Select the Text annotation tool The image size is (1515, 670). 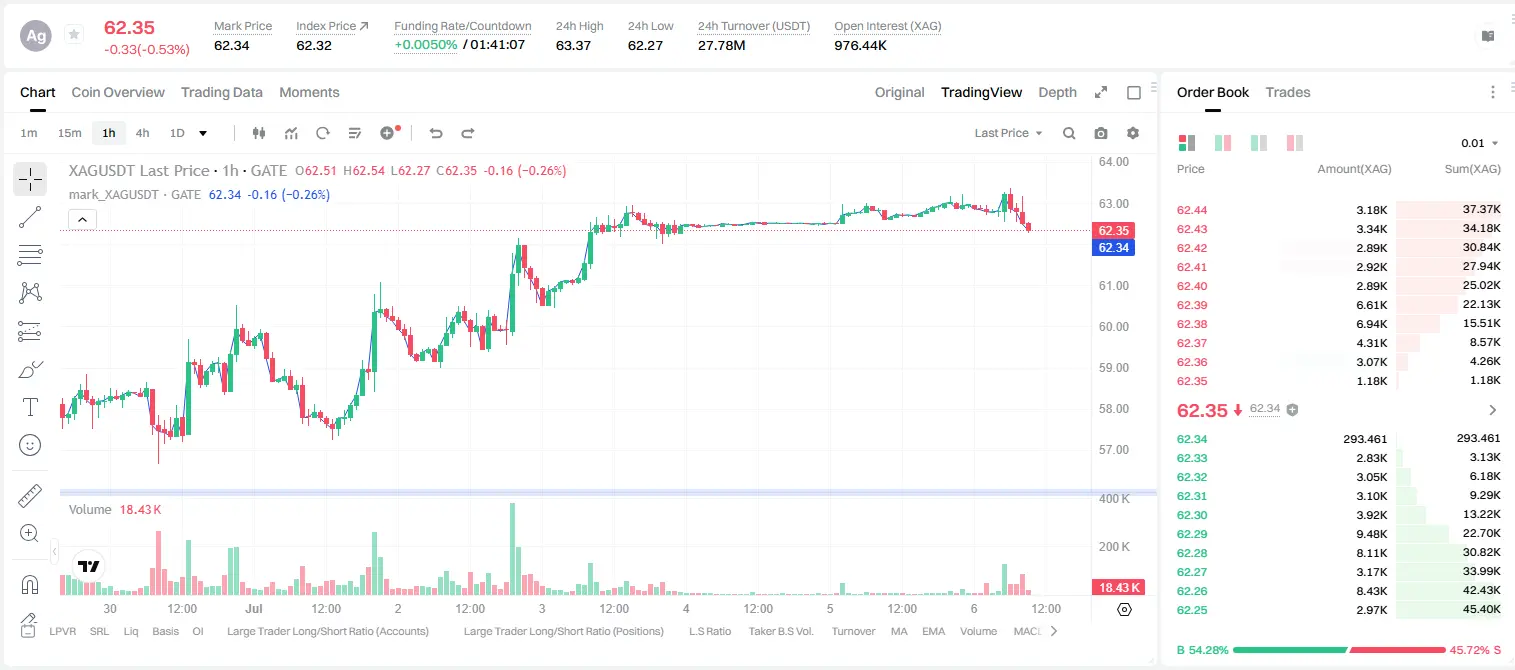(30, 407)
